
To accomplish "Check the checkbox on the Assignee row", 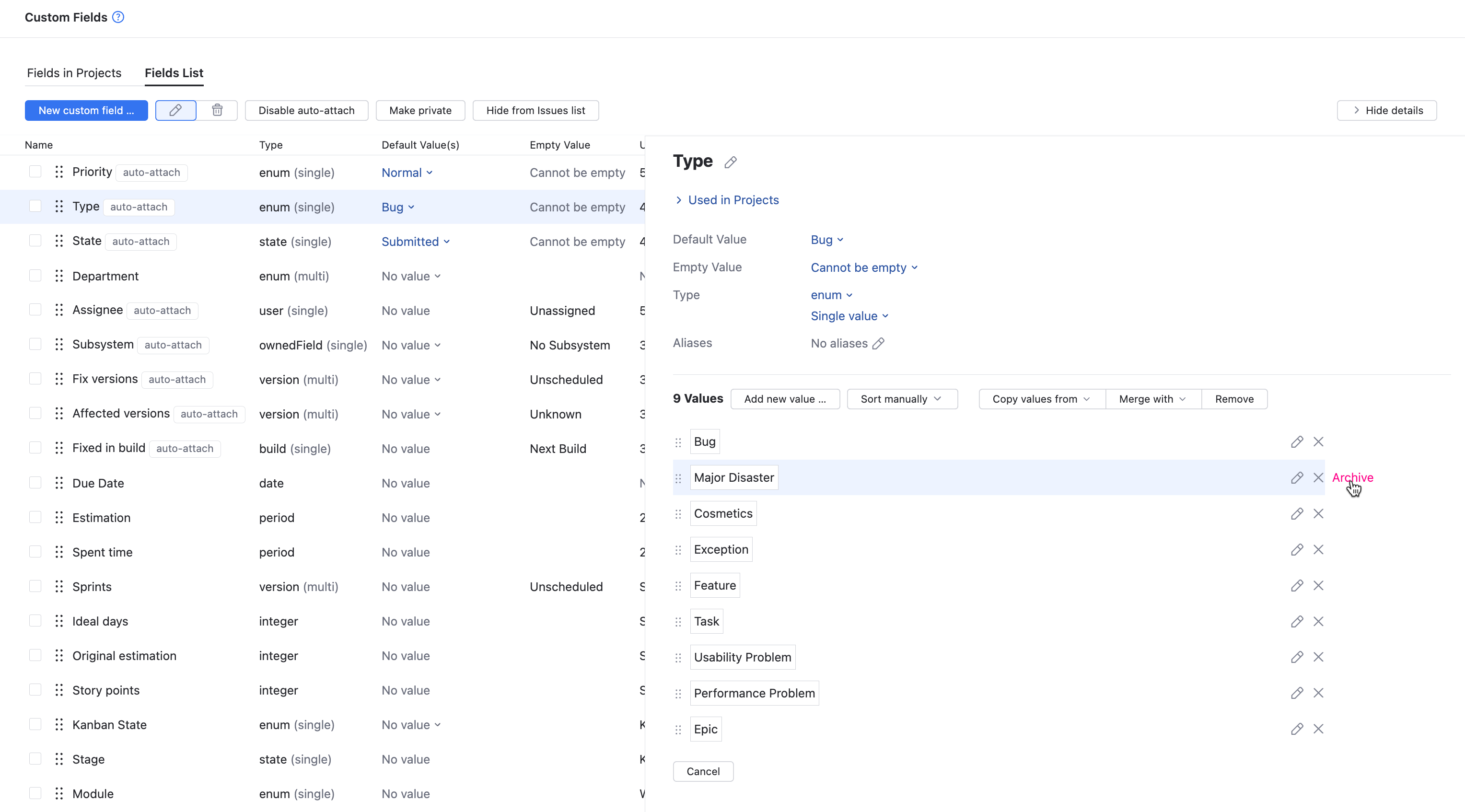I will [x=35, y=309].
